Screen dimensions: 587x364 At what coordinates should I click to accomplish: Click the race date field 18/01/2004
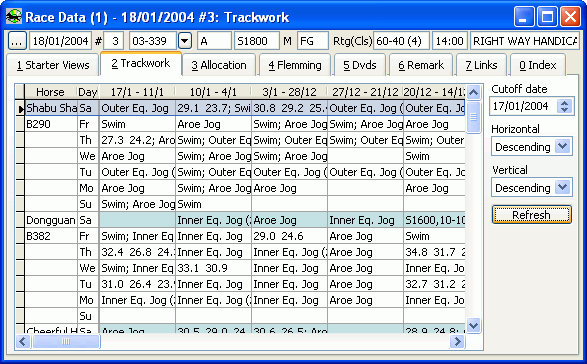click(x=60, y=41)
